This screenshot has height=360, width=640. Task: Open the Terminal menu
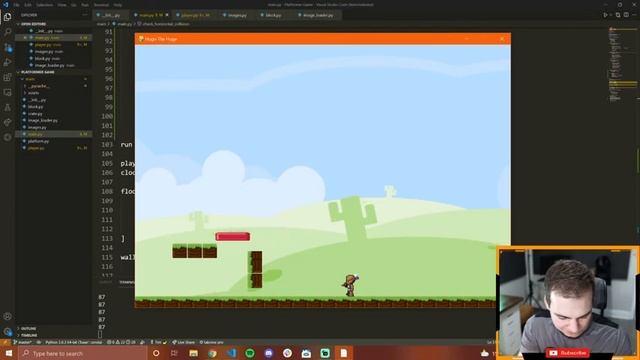(x=101, y=5)
